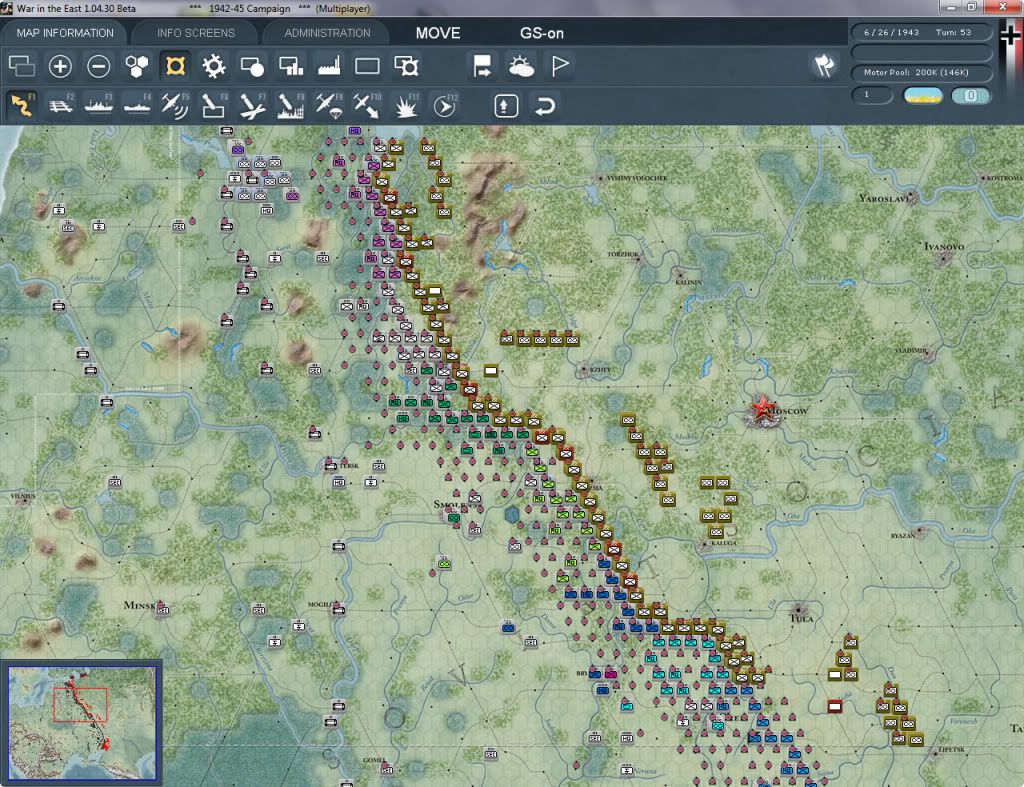Viewport: 1024px width, 787px height.
Task: Click the screen-with-bar-chart overlay icon
Action: coord(291,66)
